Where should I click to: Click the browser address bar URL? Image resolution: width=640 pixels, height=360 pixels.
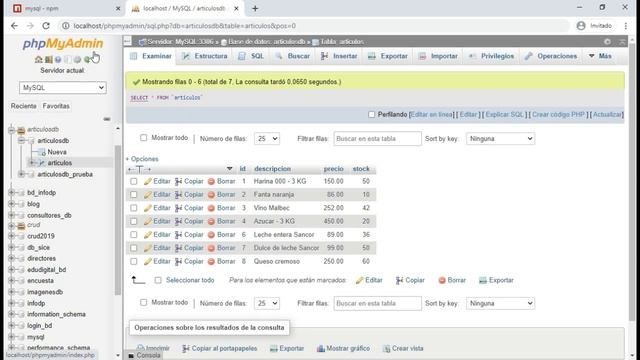coord(184,26)
